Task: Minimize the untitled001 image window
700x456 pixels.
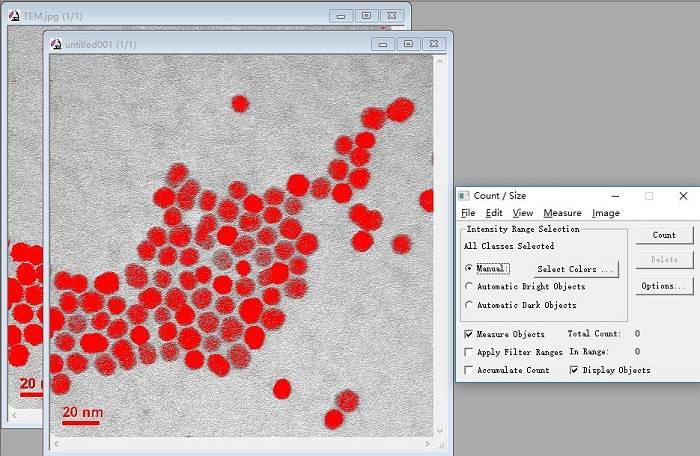Action: pos(384,44)
